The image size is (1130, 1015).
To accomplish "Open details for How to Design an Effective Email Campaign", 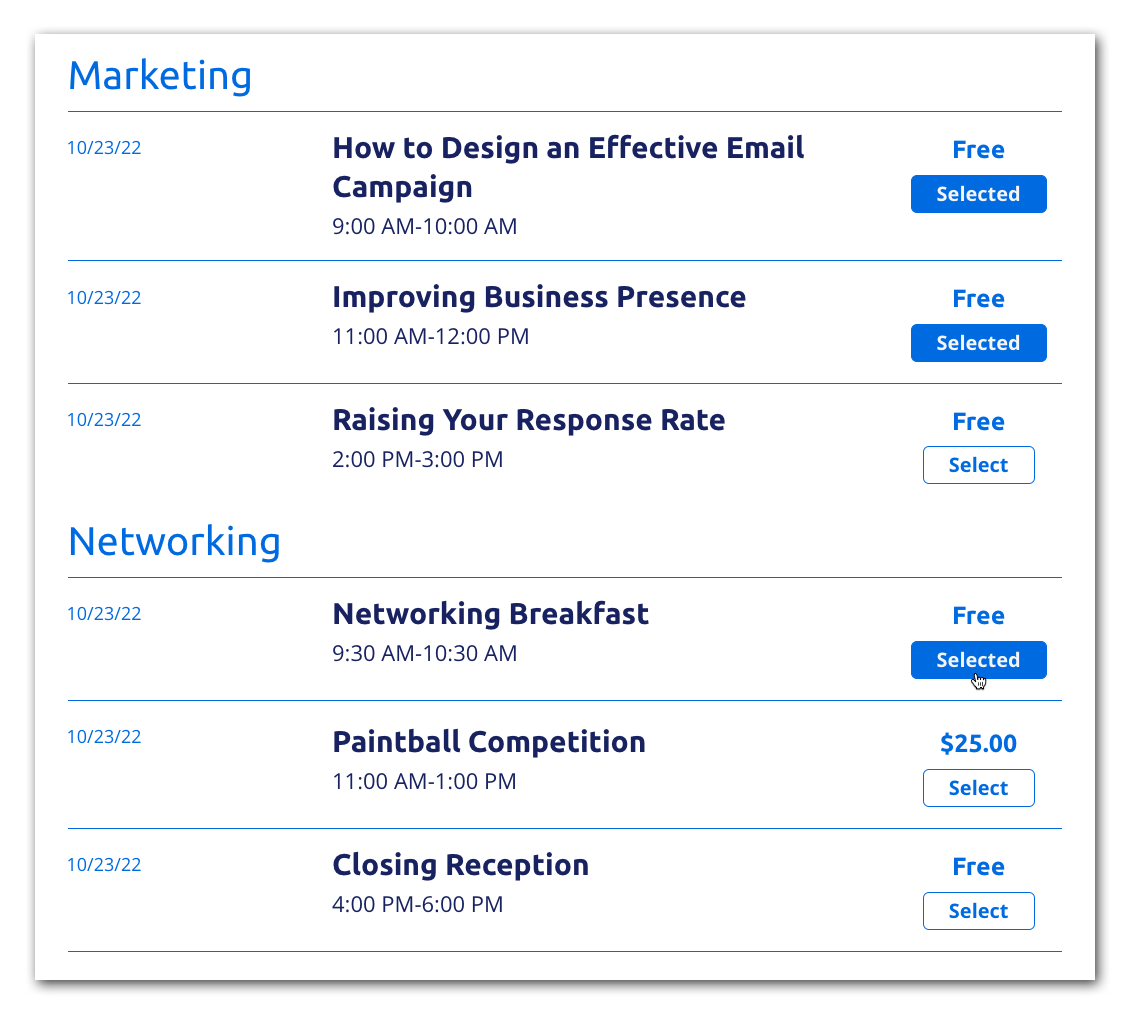I will pyautogui.click(x=568, y=166).
